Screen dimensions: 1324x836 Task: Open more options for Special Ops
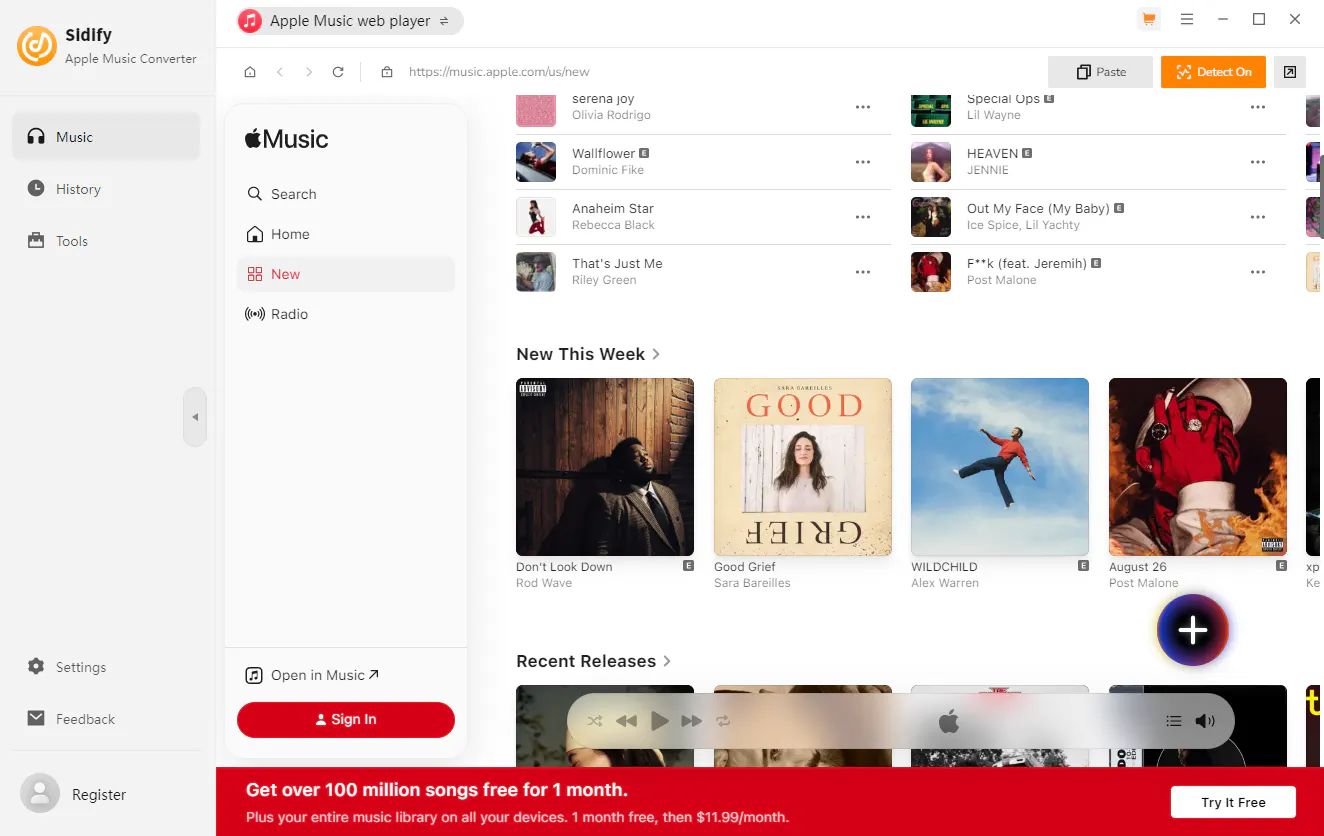1258,107
